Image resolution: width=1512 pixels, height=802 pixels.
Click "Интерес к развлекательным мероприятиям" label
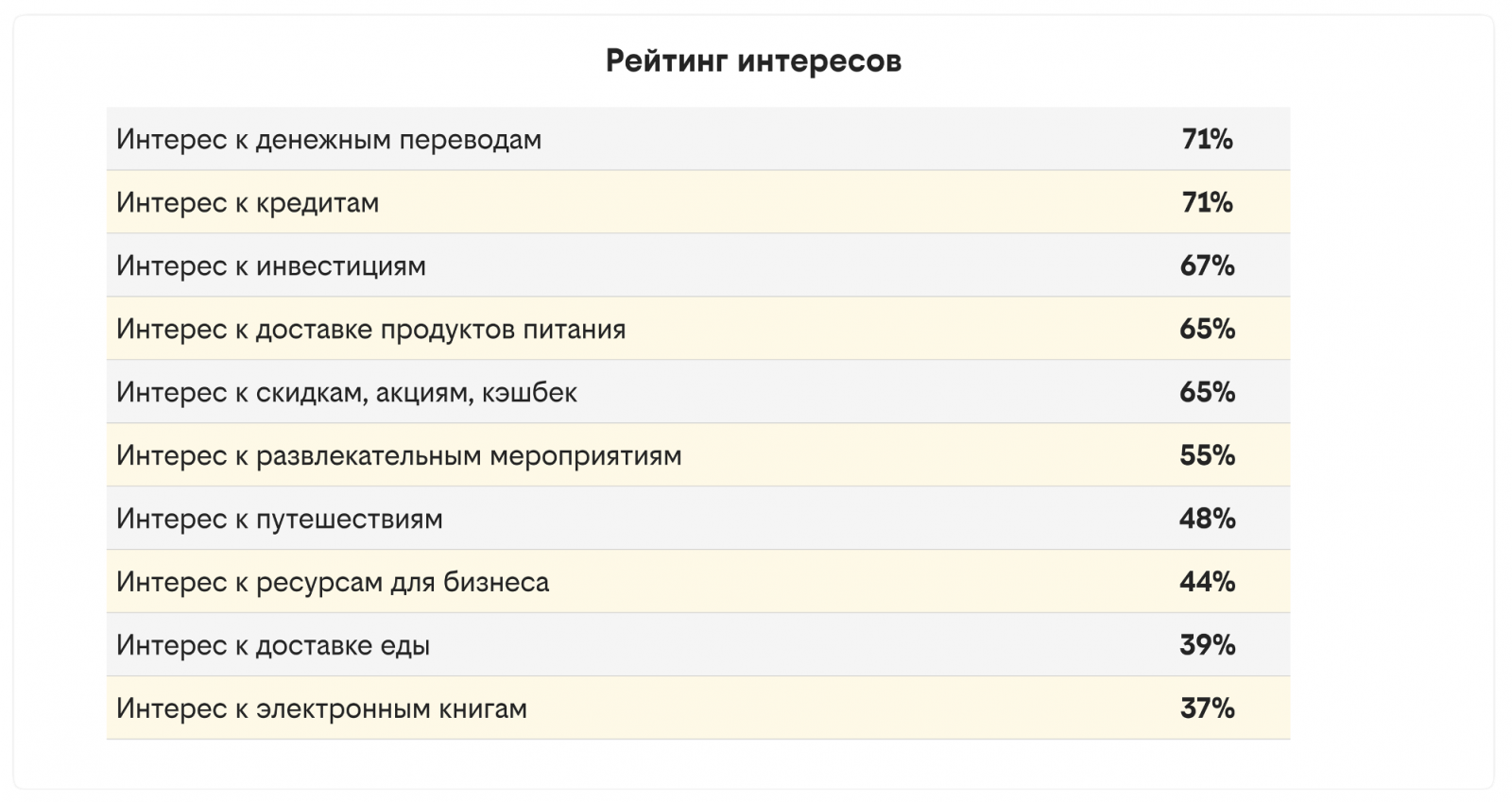[x=399, y=456]
